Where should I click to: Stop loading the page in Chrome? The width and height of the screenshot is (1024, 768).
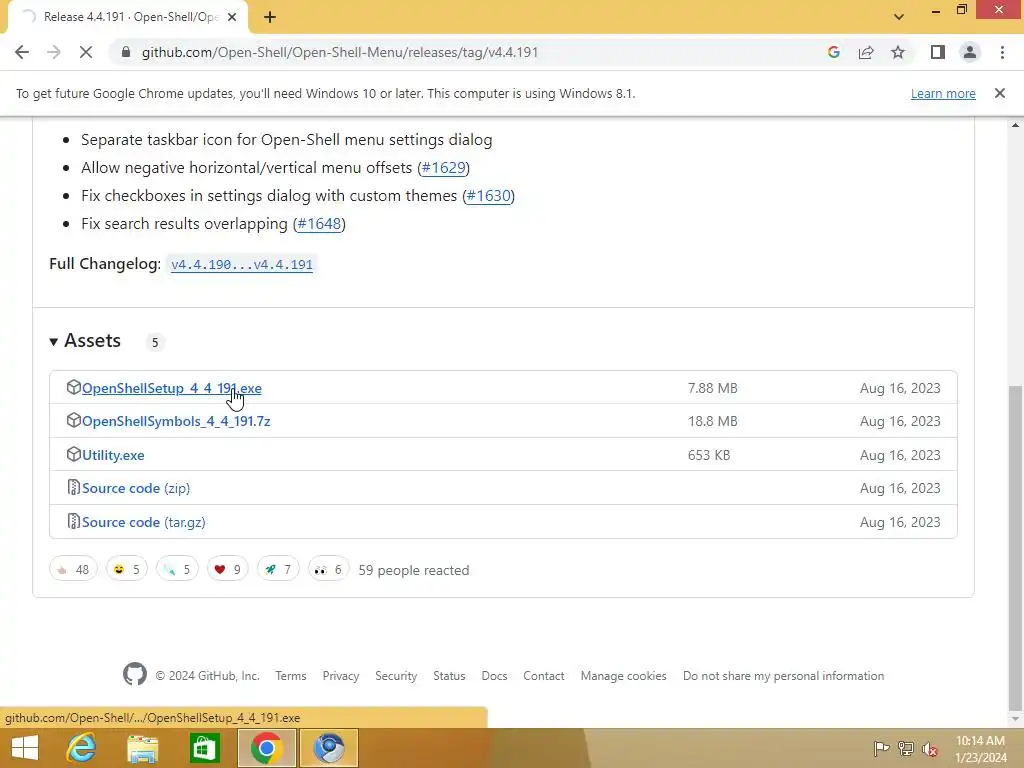coord(86,52)
